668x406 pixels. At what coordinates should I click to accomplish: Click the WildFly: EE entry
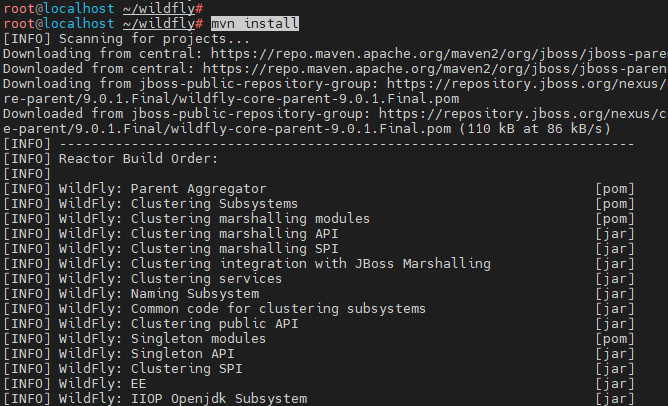102,384
